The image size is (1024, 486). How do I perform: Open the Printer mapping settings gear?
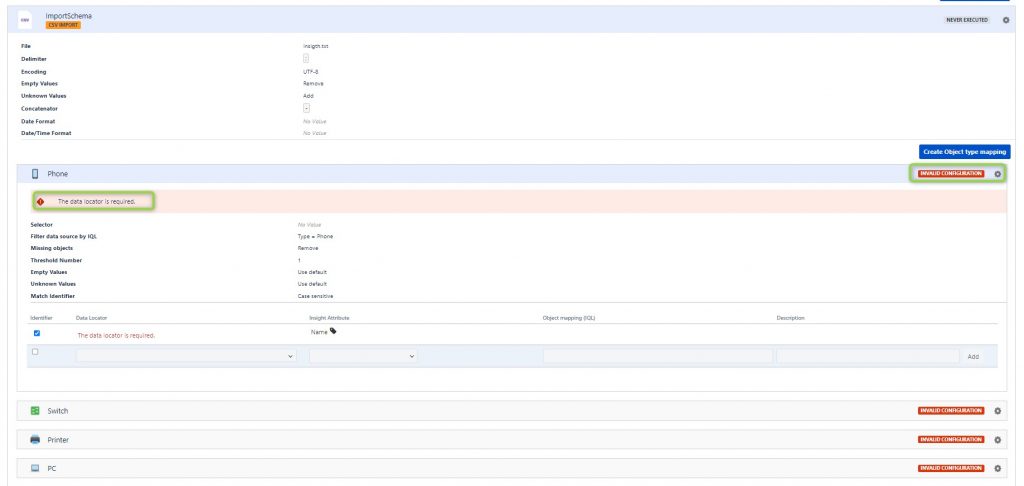(x=997, y=440)
